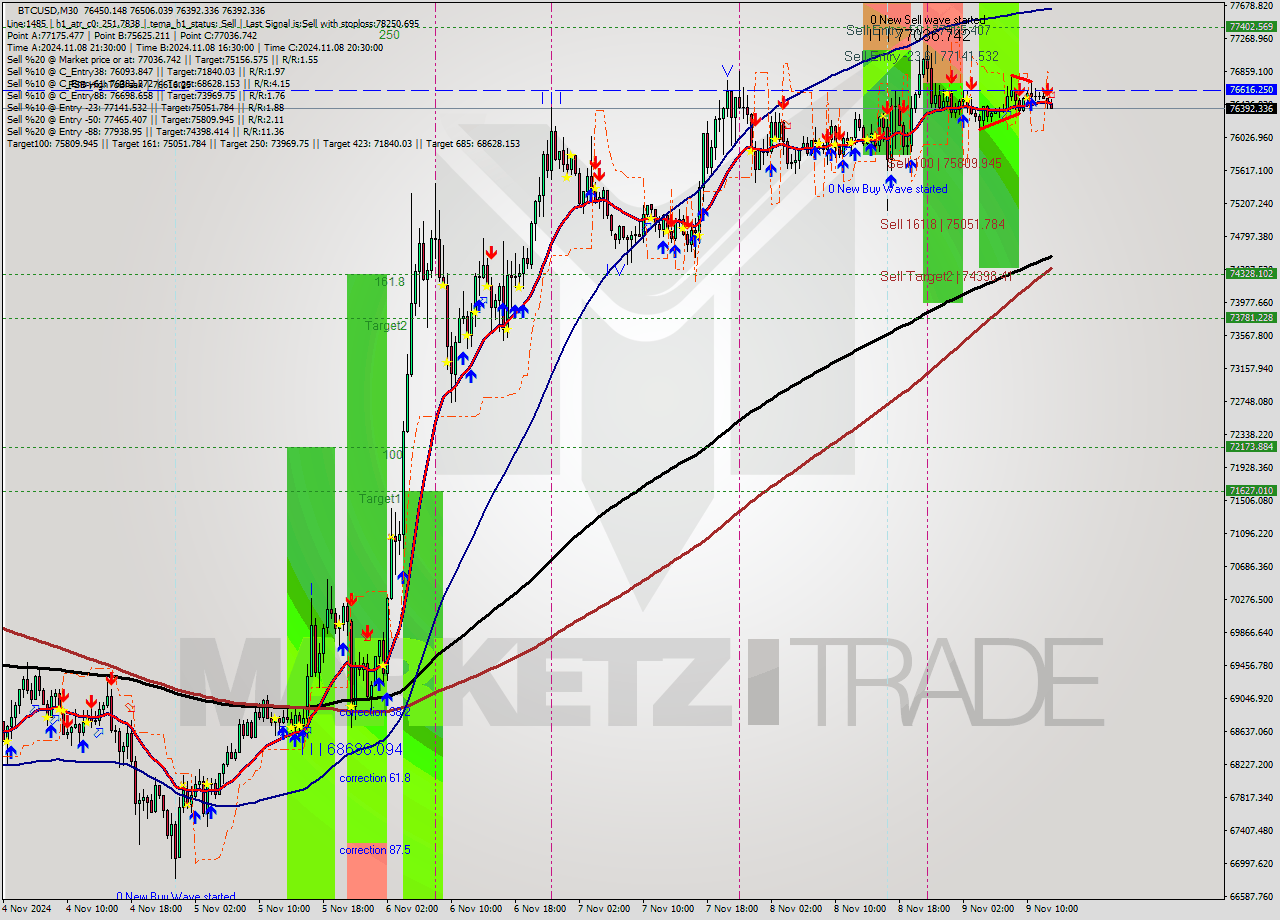Image resolution: width=1280 pixels, height=920 pixels.
Task: Select the 'Line:1485' indicator status line
Action: 213,23
